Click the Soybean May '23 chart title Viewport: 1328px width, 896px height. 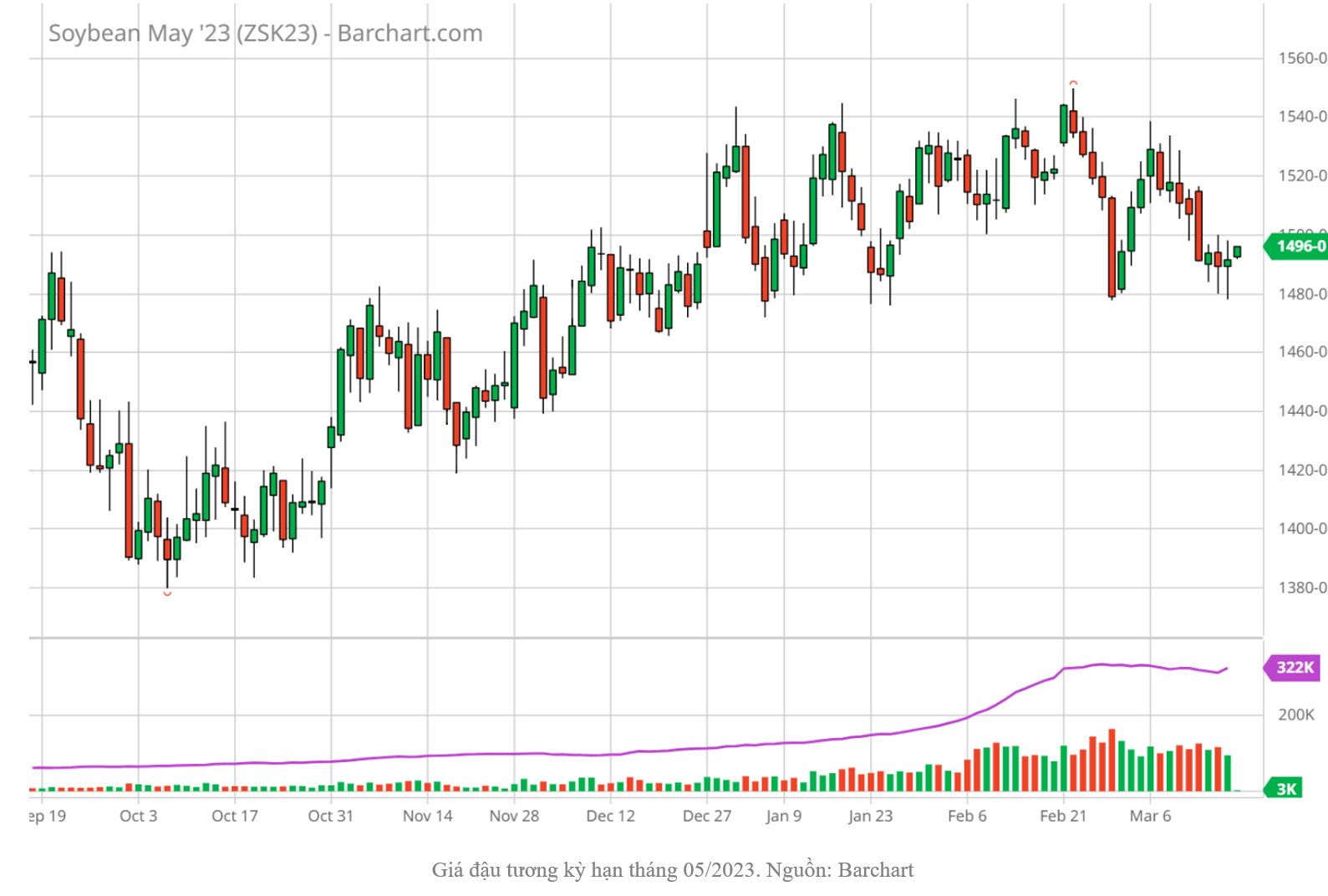click(265, 33)
